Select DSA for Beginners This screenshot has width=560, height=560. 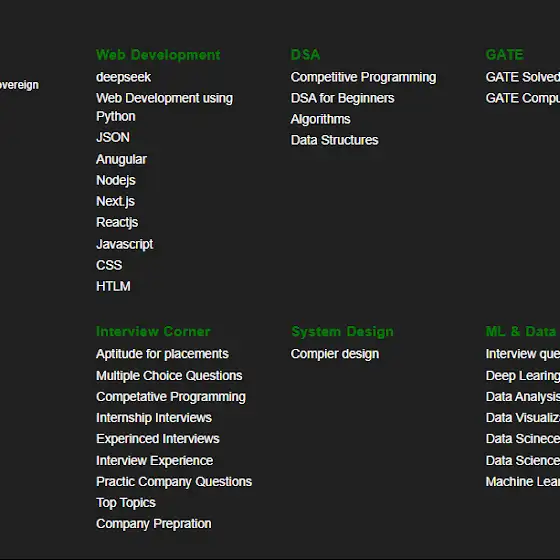click(342, 98)
